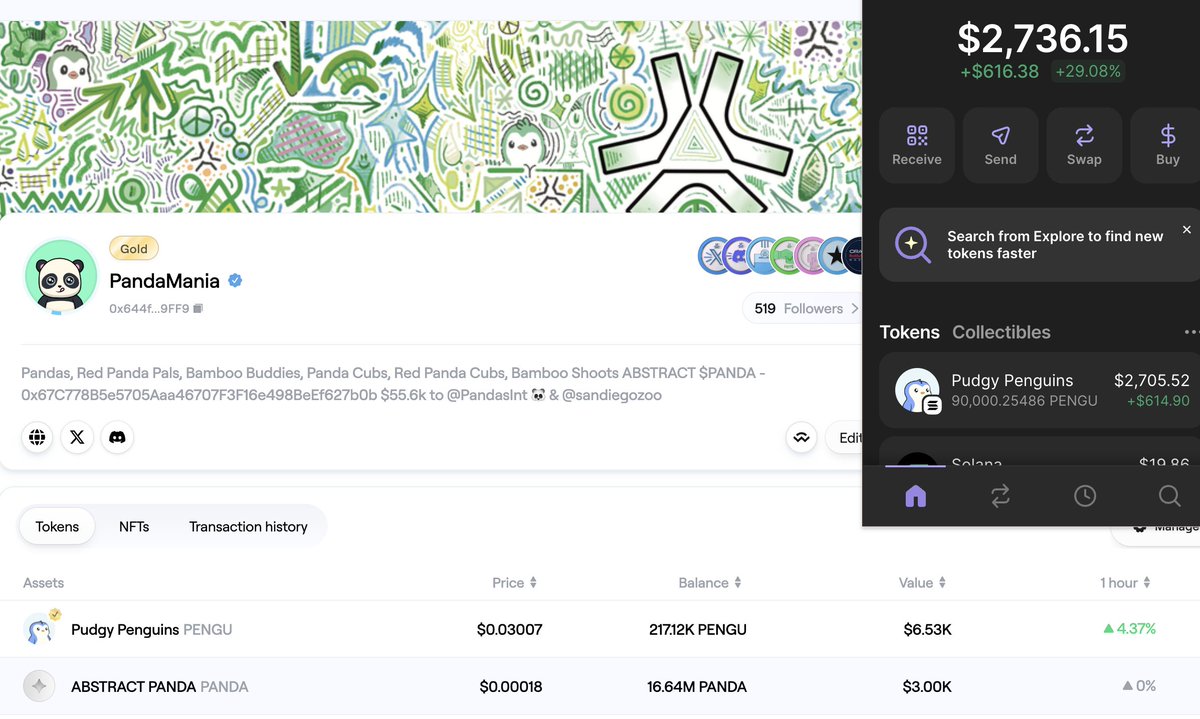Open the Pudgy Penguins PENGU asset row

(600, 629)
